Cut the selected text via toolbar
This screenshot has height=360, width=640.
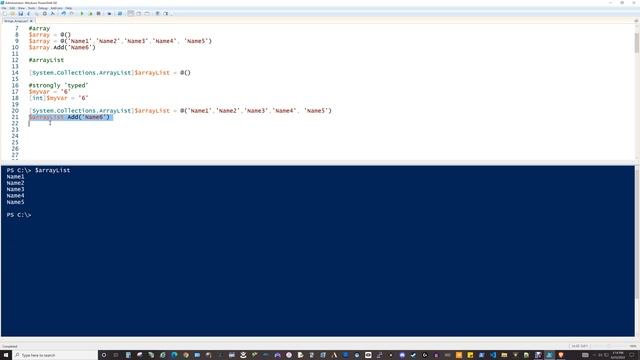tap(29, 13)
